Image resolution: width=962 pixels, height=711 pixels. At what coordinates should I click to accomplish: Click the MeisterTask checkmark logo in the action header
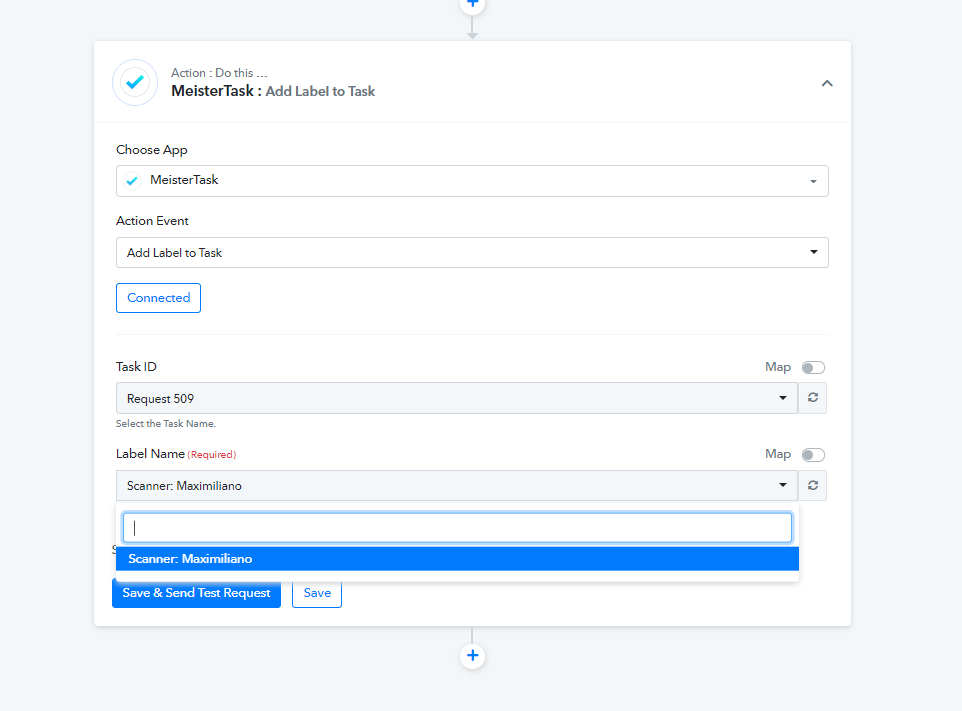pos(135,82)
